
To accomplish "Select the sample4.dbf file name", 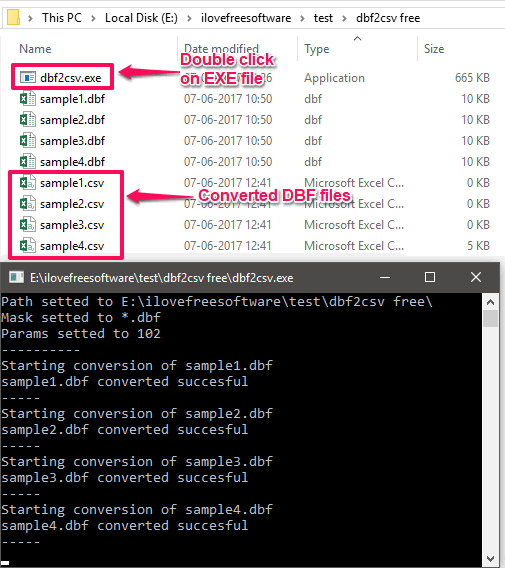I will [x=72, y=162].
